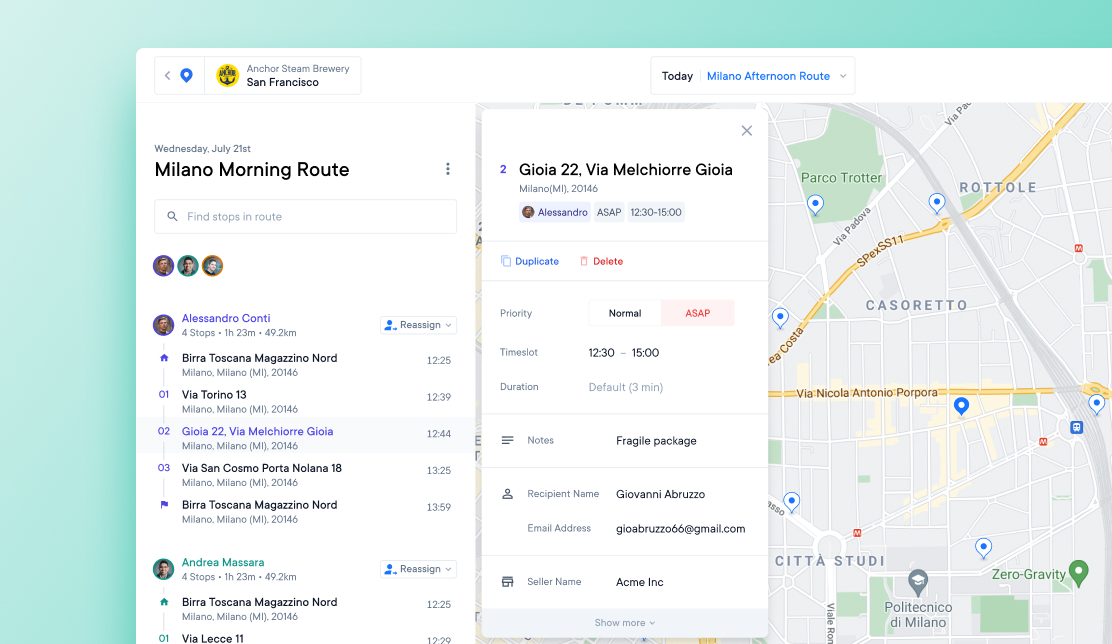The image size is (1112, 644).
Task: Open the Reassign dropdown for Andrea Massara
Action: (x=418, y=568)
